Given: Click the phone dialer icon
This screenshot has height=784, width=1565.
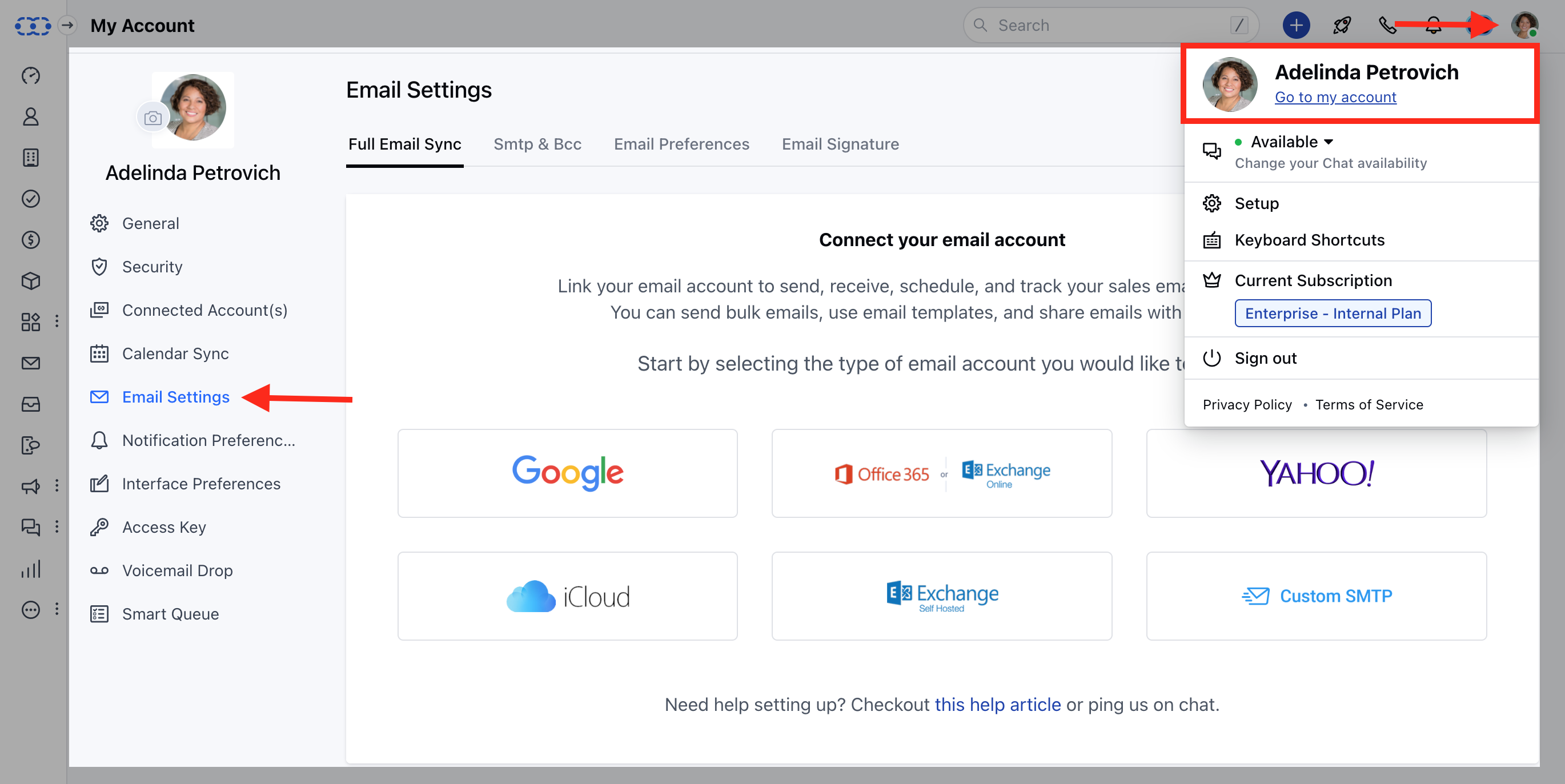Looking at the screenshot, I should (1387, 26).
